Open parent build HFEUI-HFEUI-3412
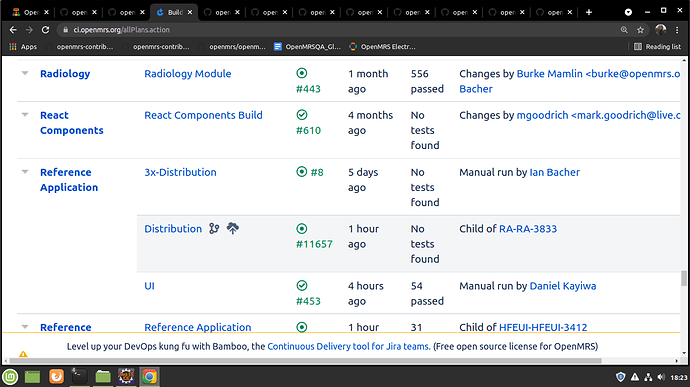Screen dimensions: 690x387 pos(543,327)
